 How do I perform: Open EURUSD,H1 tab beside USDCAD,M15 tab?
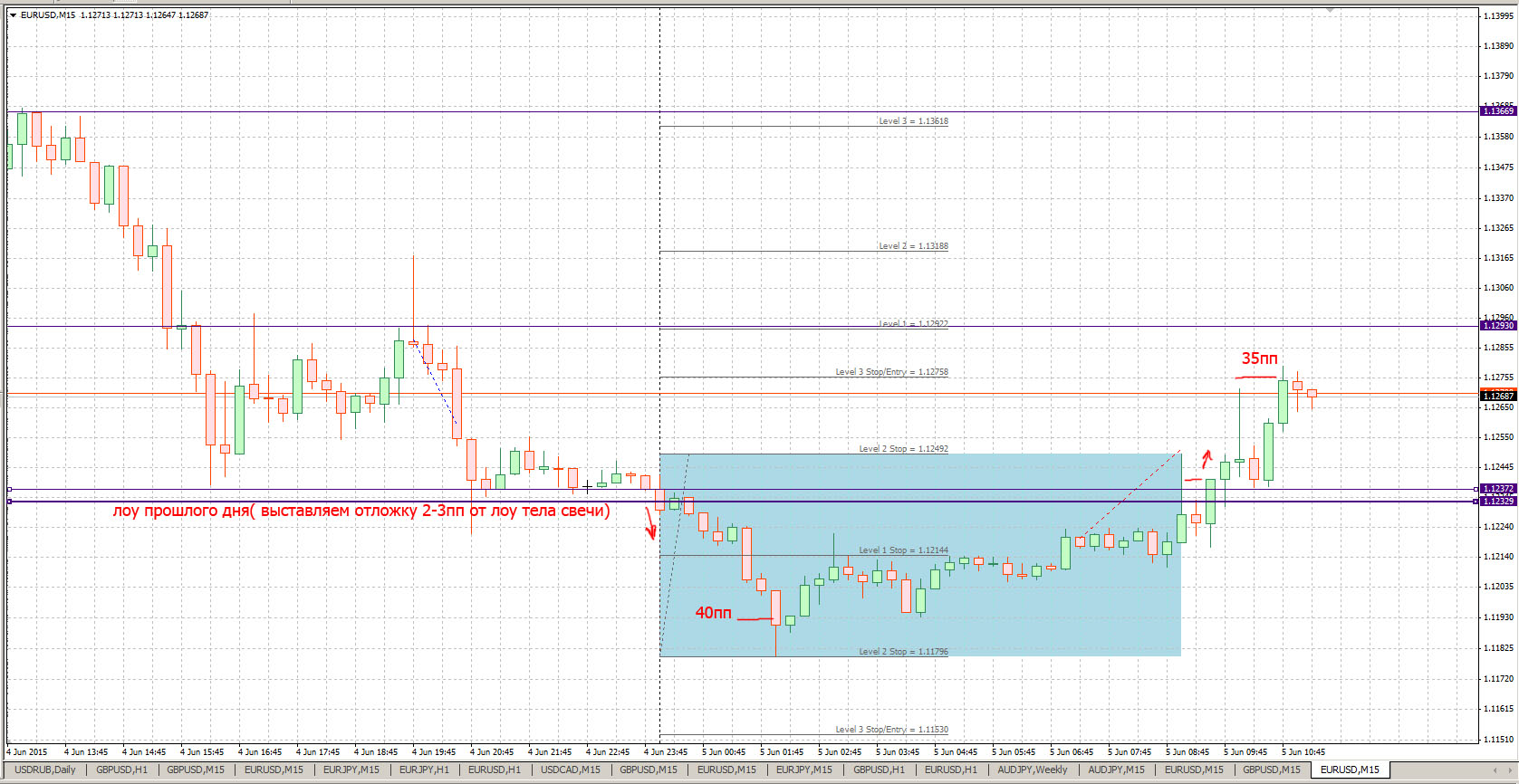(495, 770)
